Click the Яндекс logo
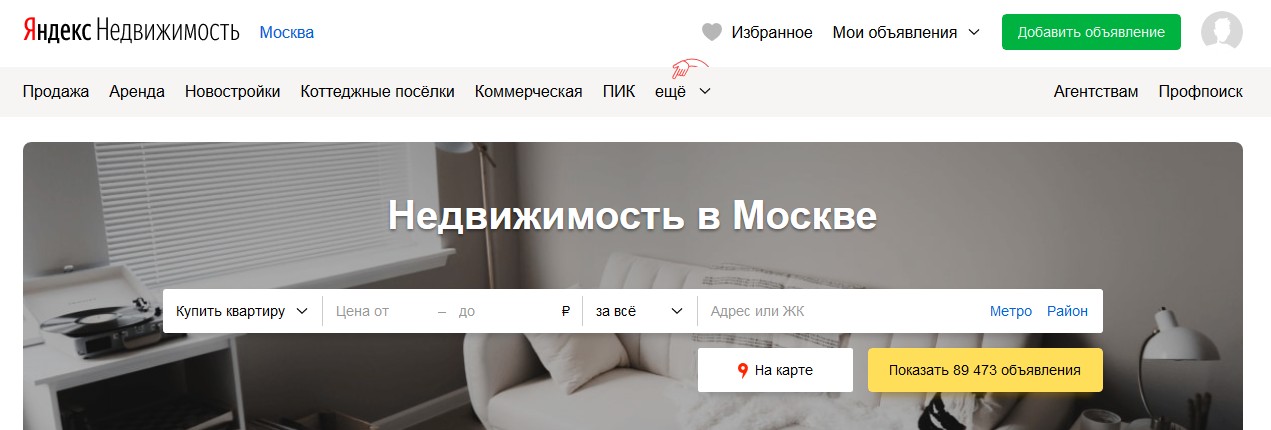 pyautogui.click(x=57, y=32)
